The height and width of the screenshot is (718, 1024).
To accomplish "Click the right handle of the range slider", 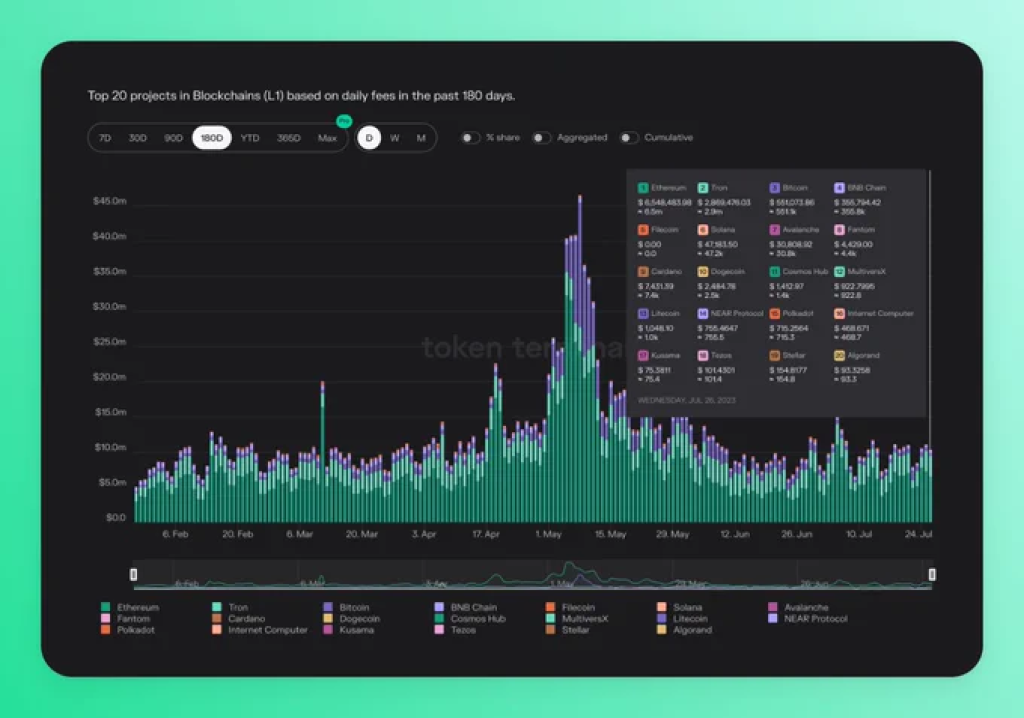I will (932, 574).
